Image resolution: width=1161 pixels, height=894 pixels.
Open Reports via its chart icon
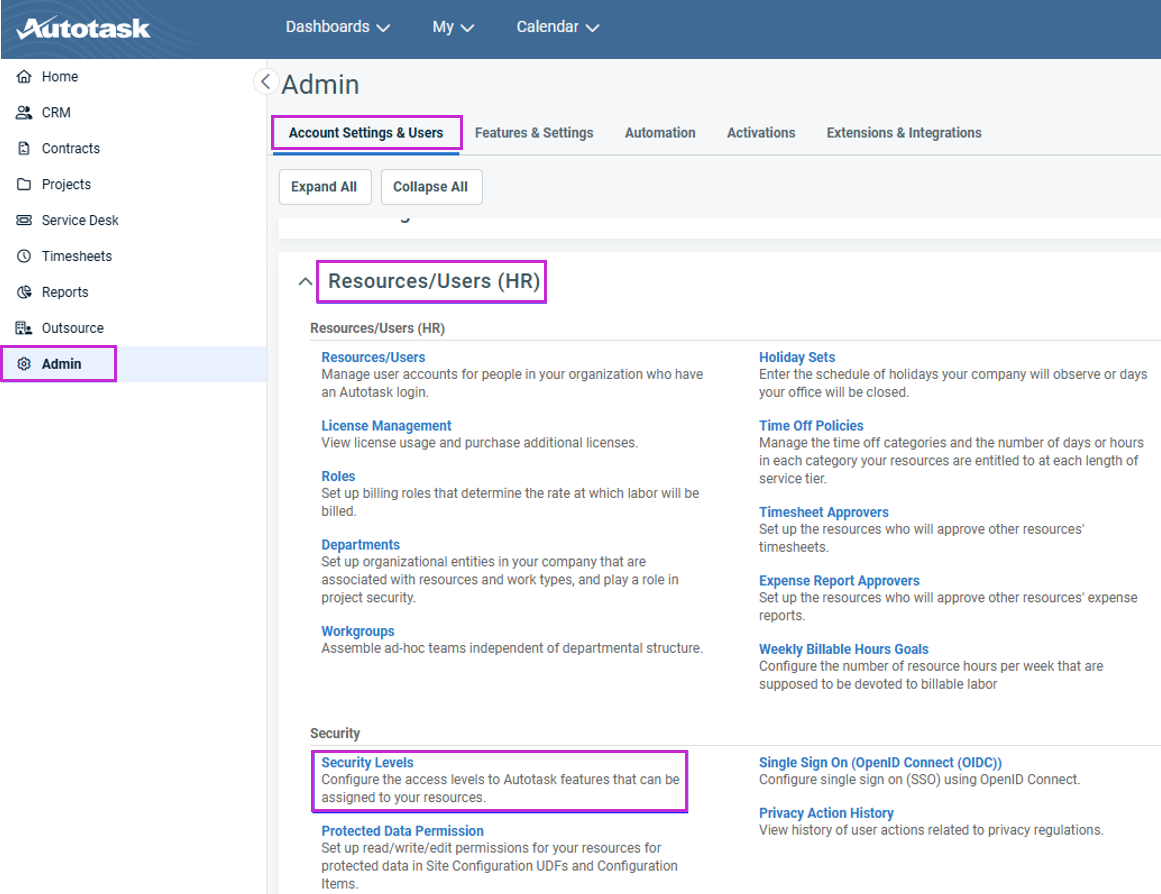24,293
